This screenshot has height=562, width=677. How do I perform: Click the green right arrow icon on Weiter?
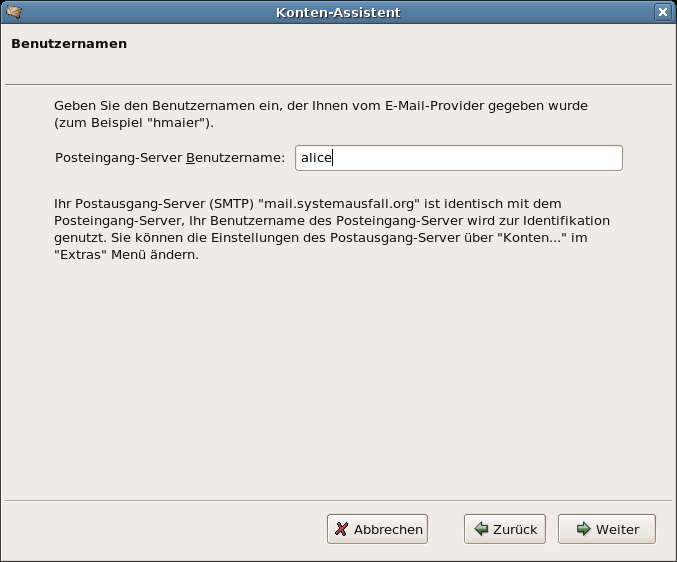583,529
